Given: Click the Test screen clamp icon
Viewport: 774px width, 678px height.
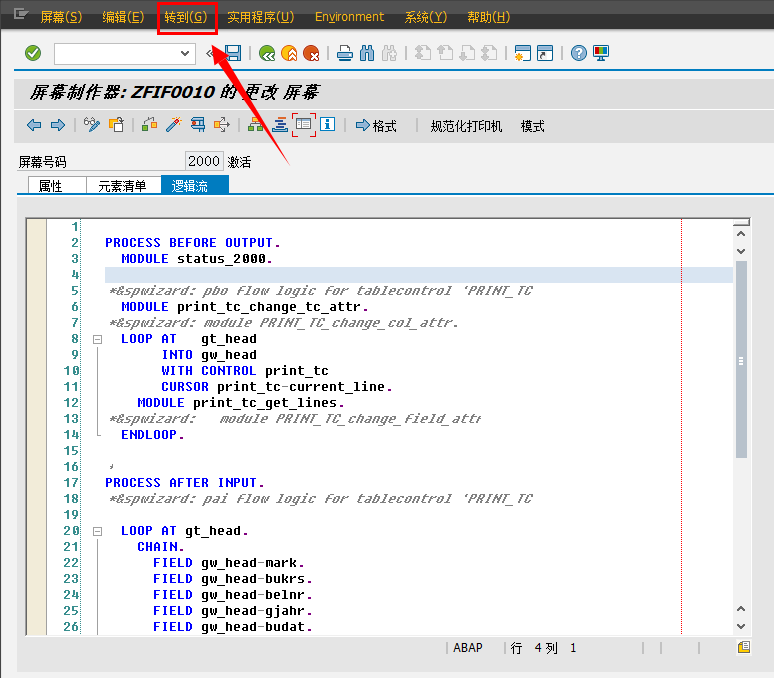Looking at the screenshot, I should [198, 124].
